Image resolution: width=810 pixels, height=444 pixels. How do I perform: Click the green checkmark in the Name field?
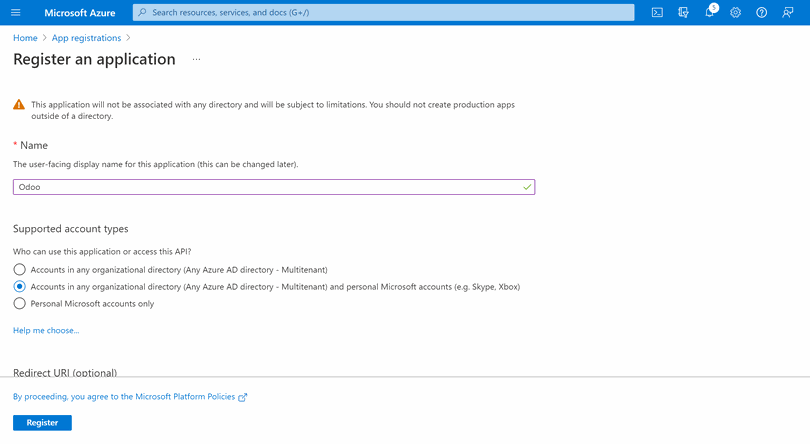pyautogui.click(x=527, y=187)
